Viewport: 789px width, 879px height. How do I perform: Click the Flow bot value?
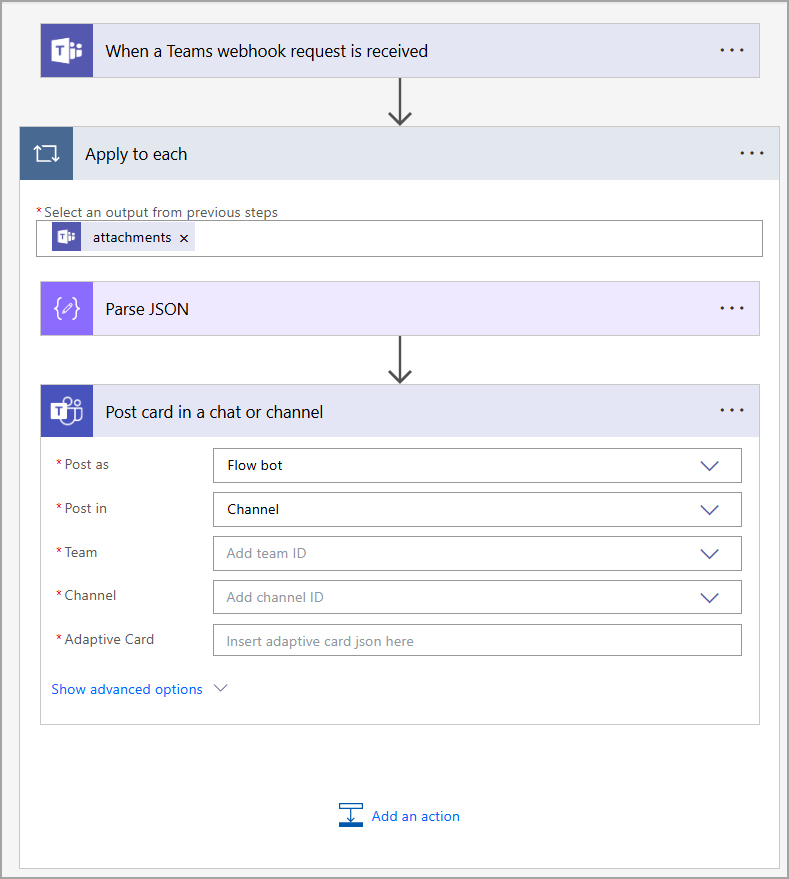coord(255,465)
